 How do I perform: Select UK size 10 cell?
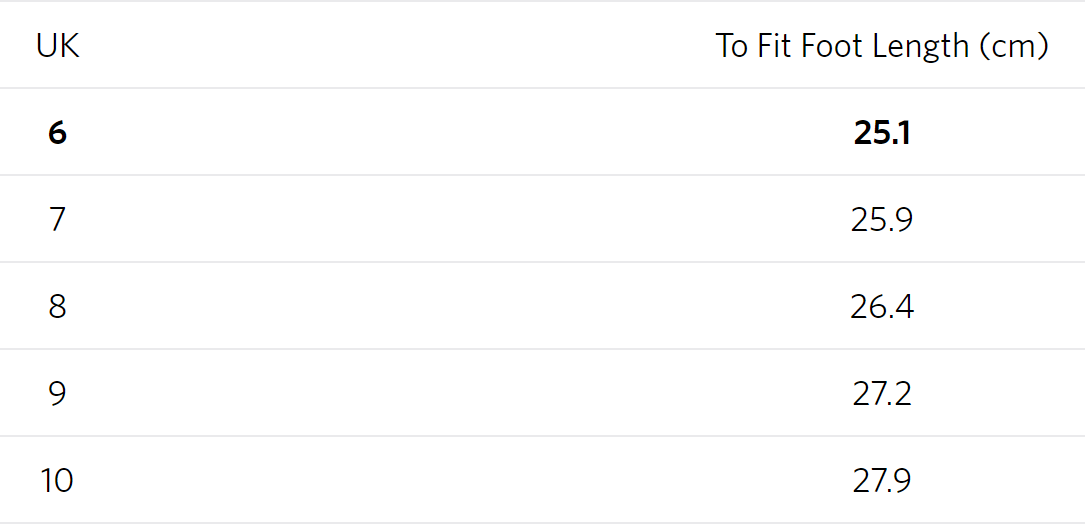pyautogui.click(x=57, y=481)
